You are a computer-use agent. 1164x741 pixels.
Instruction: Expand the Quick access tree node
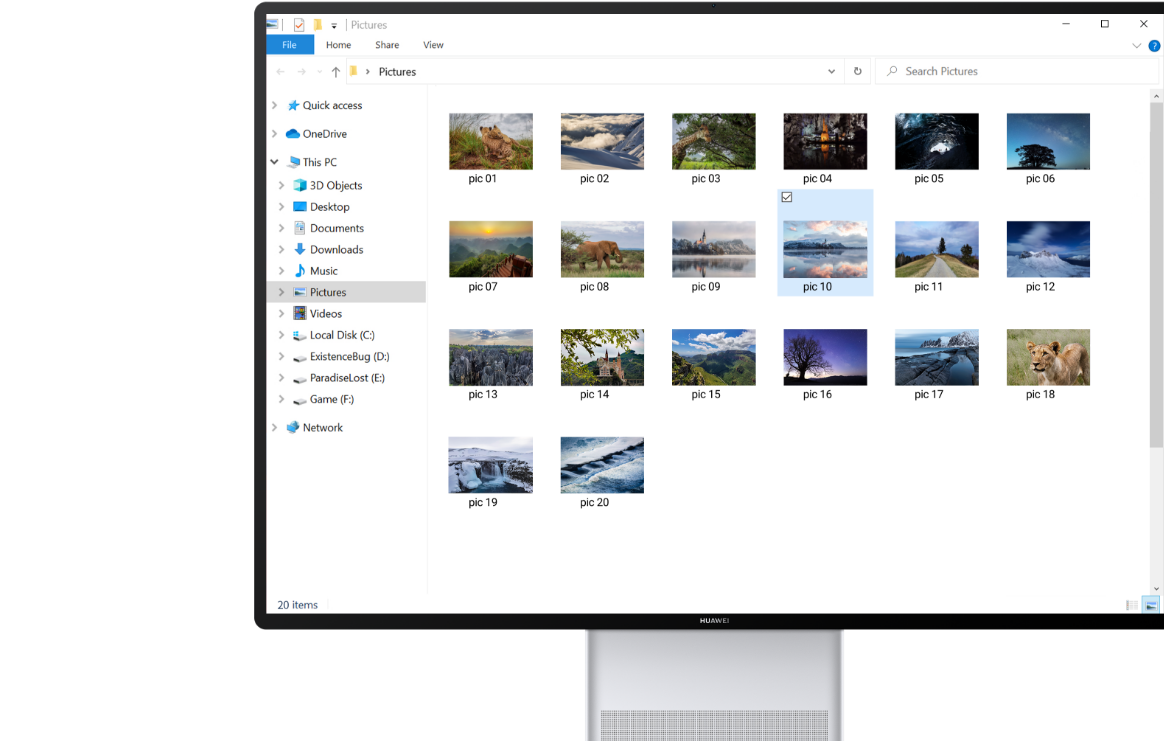tap(275, 106)
